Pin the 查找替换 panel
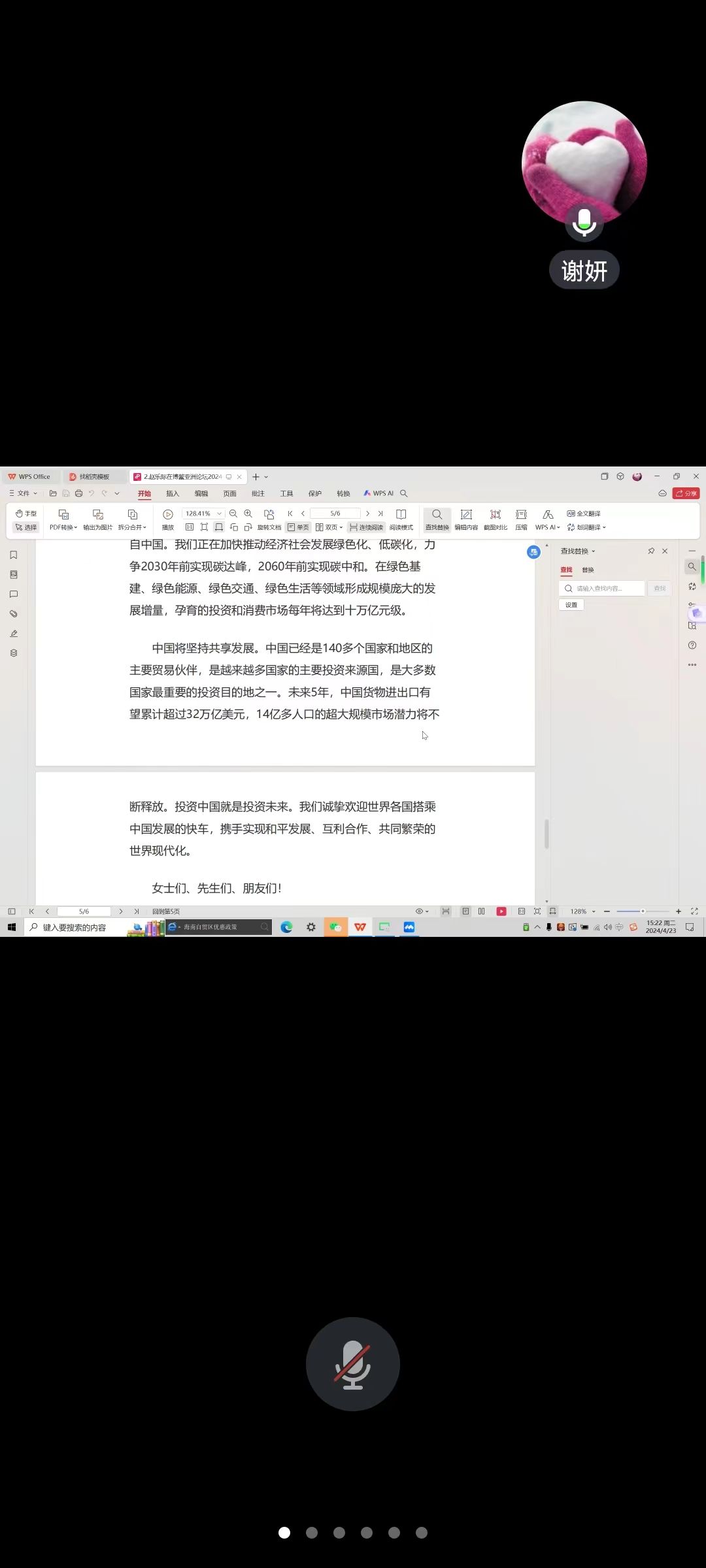This screenshot has height=1568, width=706. [651, 551]
